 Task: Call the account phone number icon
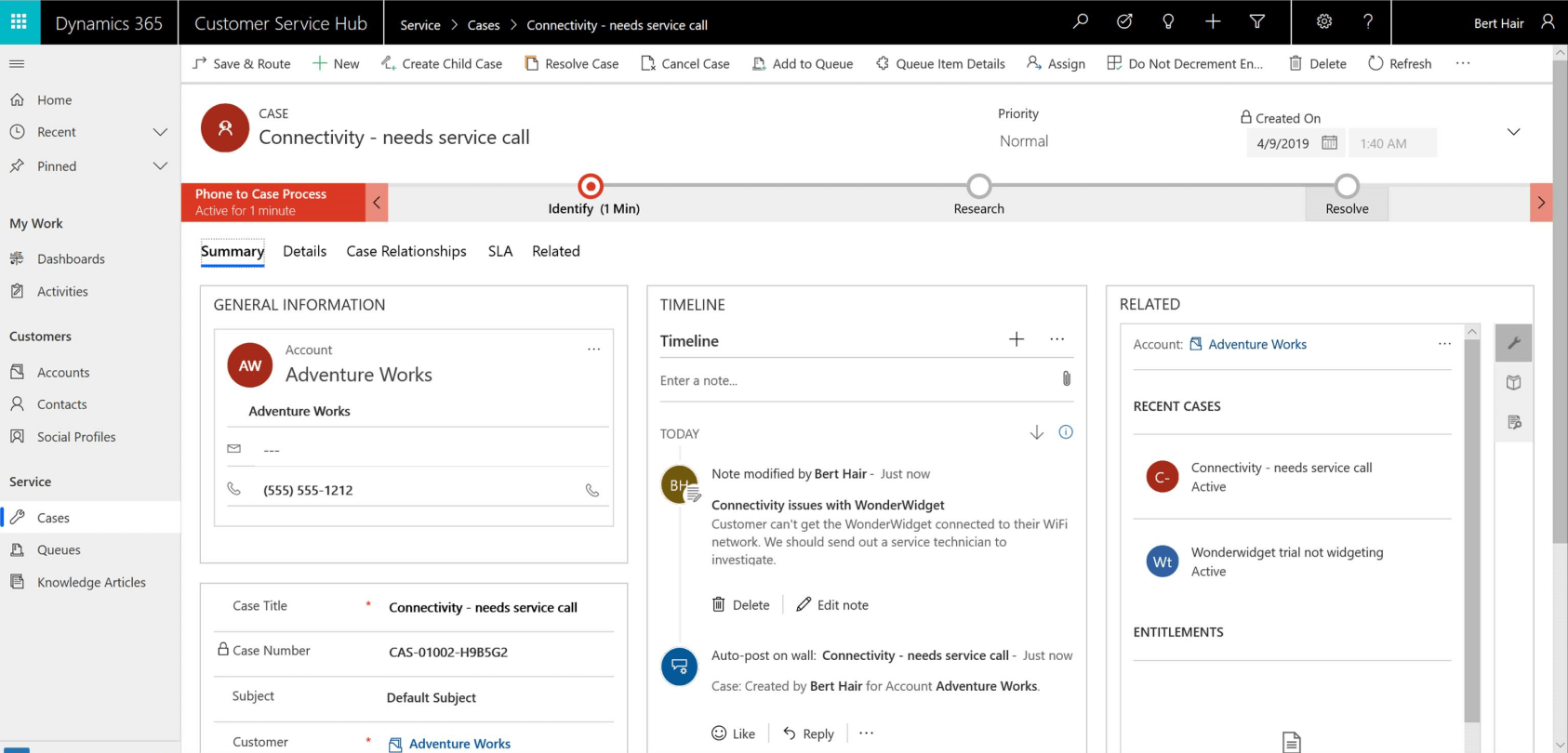(x=592, y=490)
